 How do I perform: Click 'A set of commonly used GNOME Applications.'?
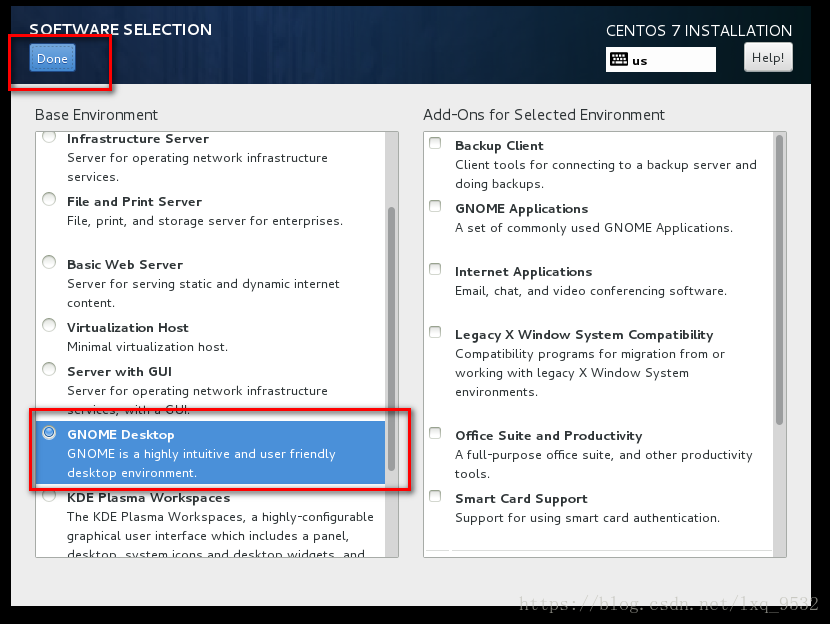tap(594, 228)
